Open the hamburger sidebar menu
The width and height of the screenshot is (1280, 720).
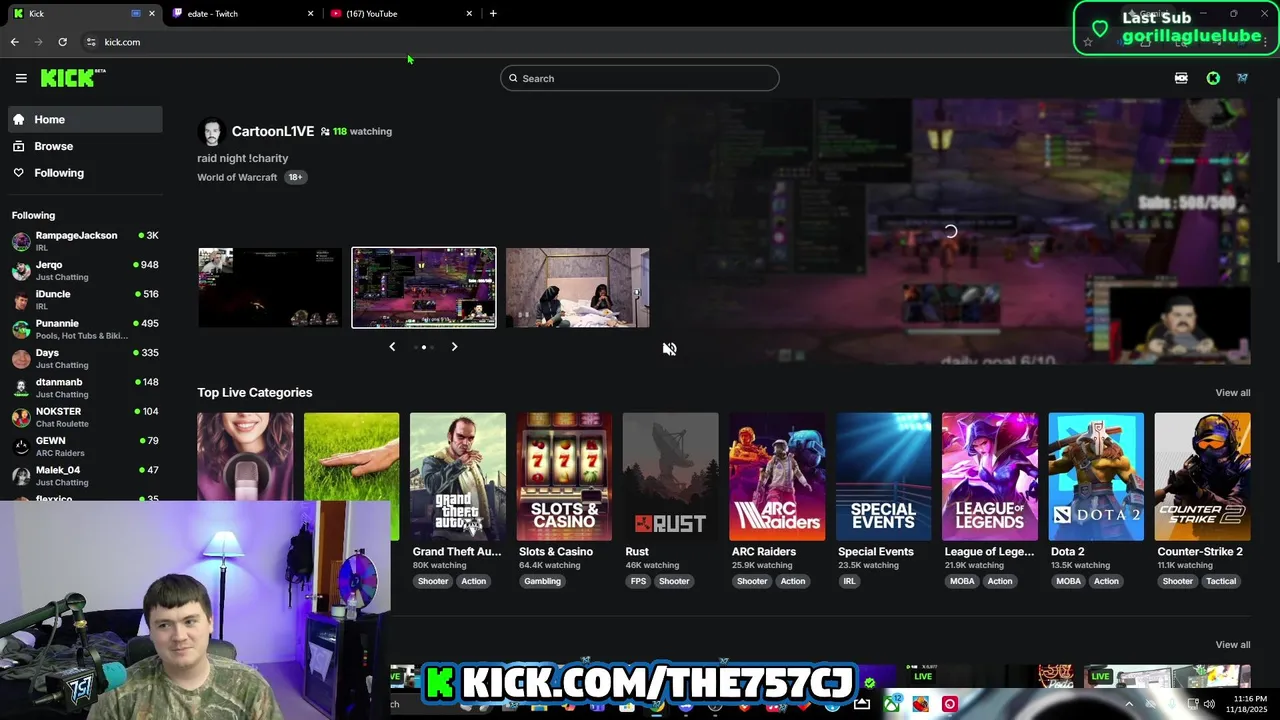click(x=21, y=78)
